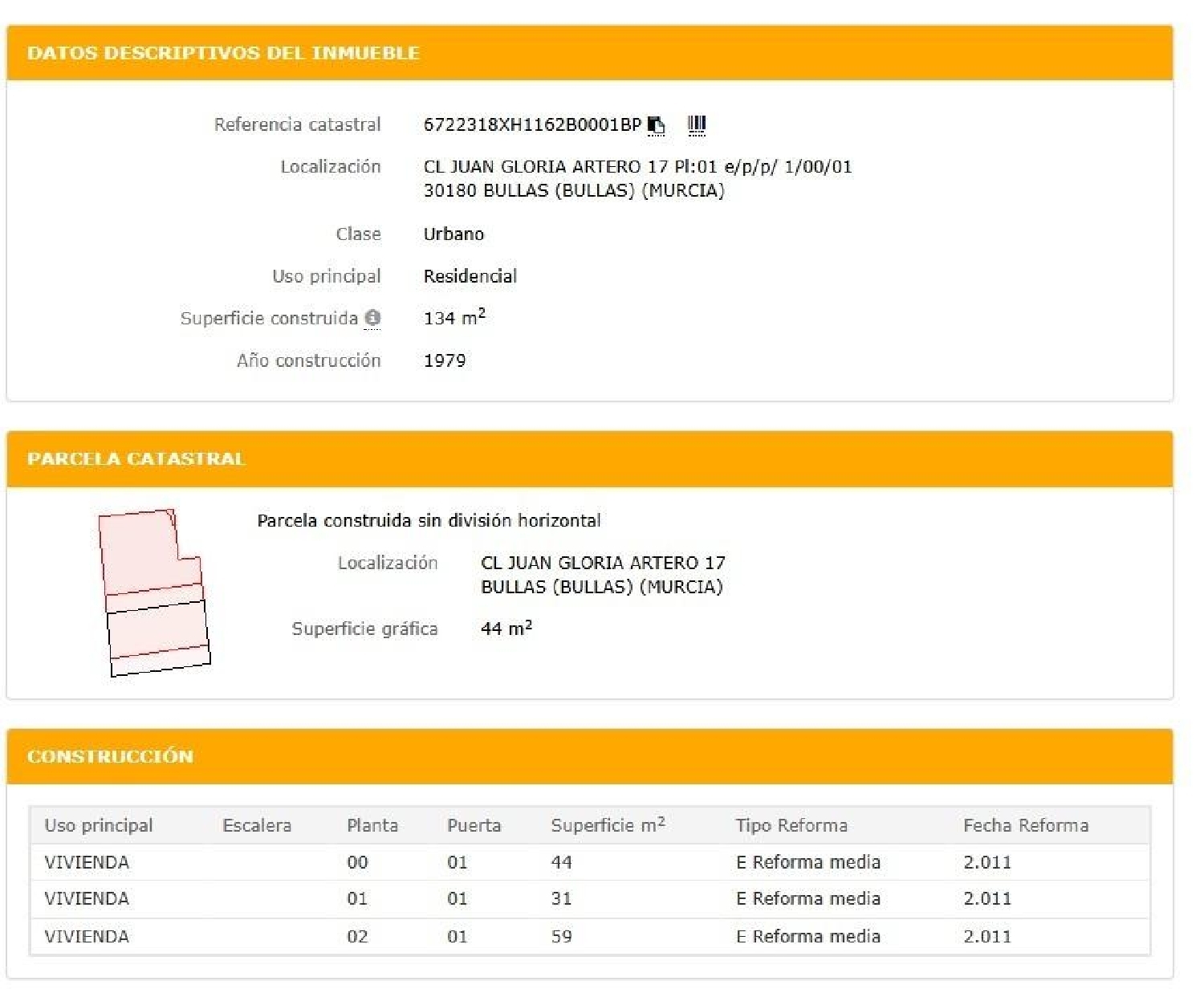The height and width of the screenshot is (989, 1204).
Task: Select the Vivienda row for planta 00
Action: (x=87, y=862)
